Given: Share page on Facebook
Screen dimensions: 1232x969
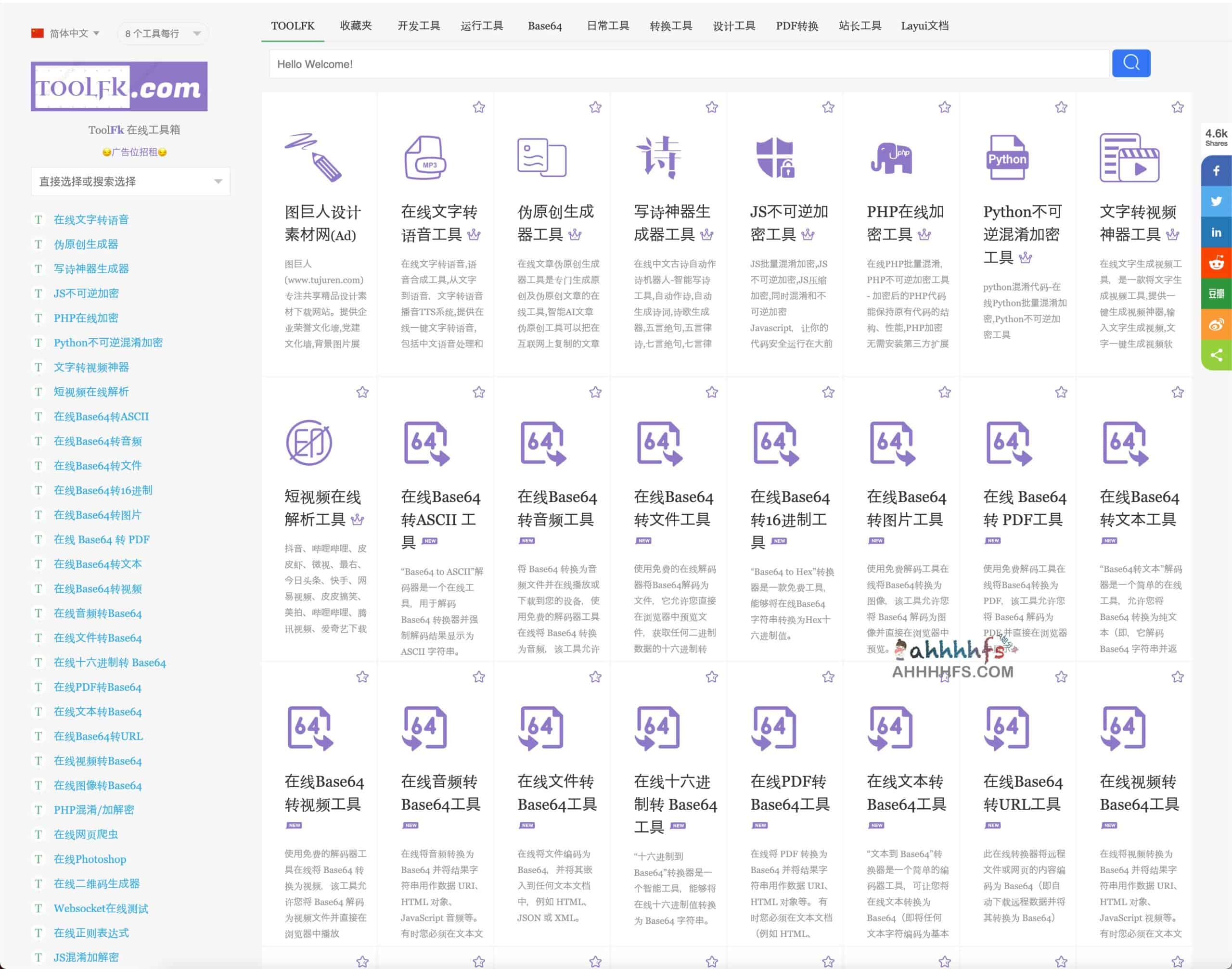Looking at the screenshot, I should pyautogui.click(x=1216, y=171).
